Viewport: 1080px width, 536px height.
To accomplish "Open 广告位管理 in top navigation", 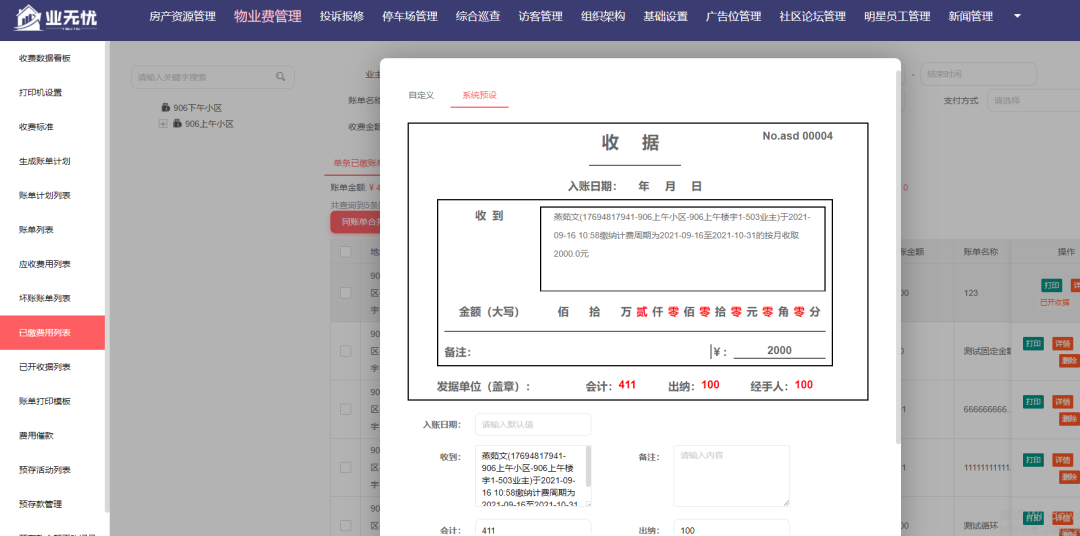I will coord(734,17).
